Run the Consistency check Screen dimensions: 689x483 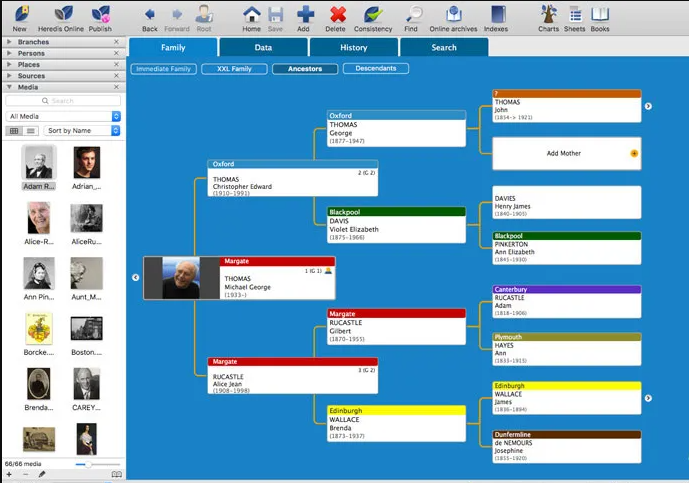[373, 14]
